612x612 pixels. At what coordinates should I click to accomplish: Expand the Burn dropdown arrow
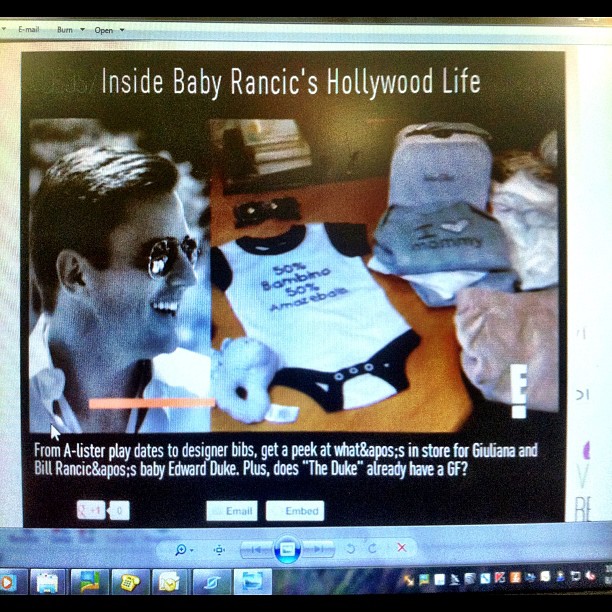[x=82, y=29]
